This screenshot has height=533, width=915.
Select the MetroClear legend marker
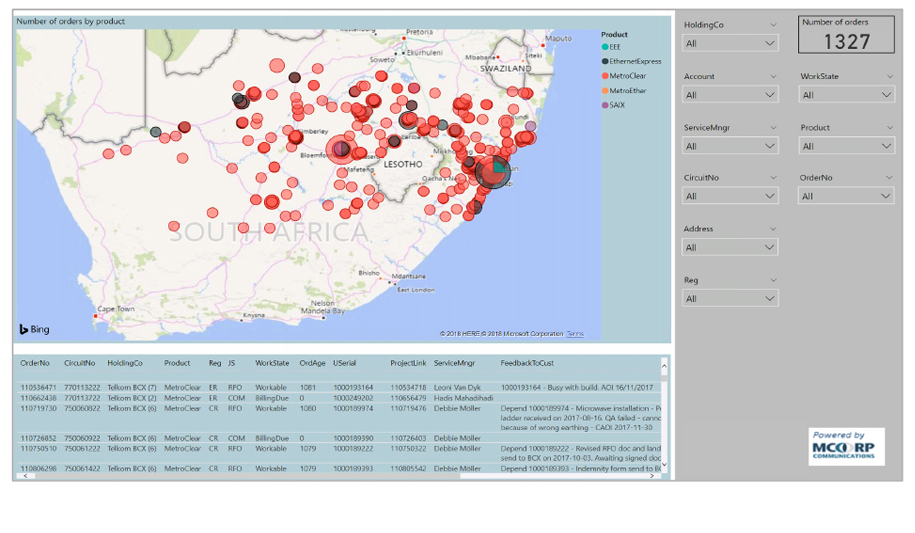pos(605,76)
